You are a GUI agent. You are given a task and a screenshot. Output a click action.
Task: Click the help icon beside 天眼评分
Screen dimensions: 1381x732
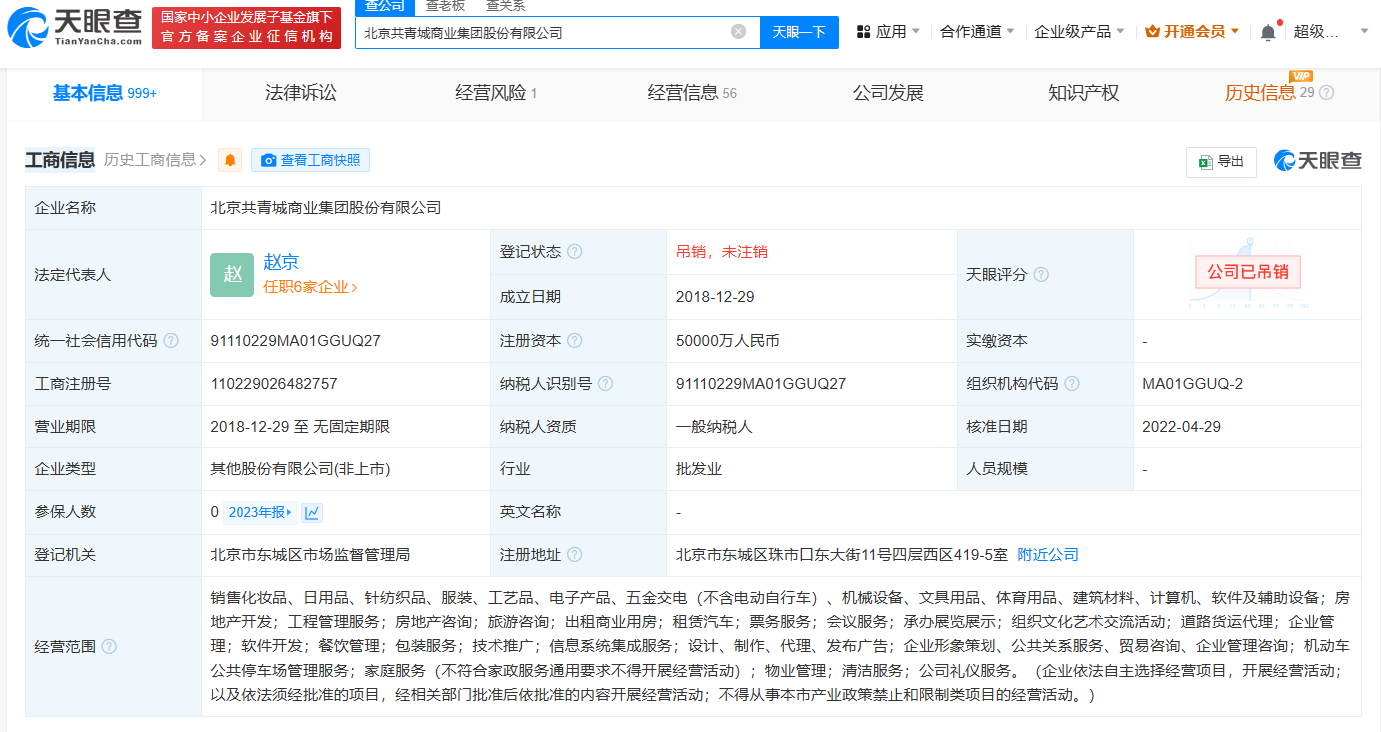pos(1041,275)
